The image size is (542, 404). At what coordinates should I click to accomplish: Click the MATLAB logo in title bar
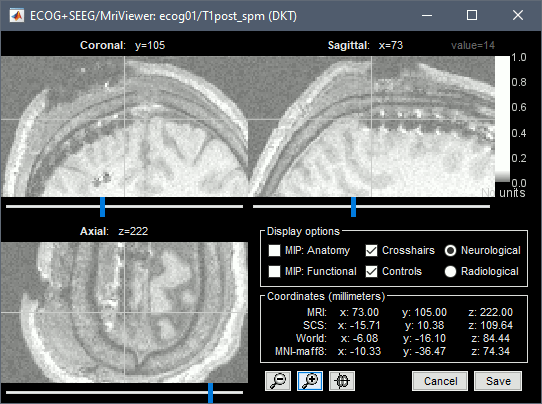[x=17, y=16]
